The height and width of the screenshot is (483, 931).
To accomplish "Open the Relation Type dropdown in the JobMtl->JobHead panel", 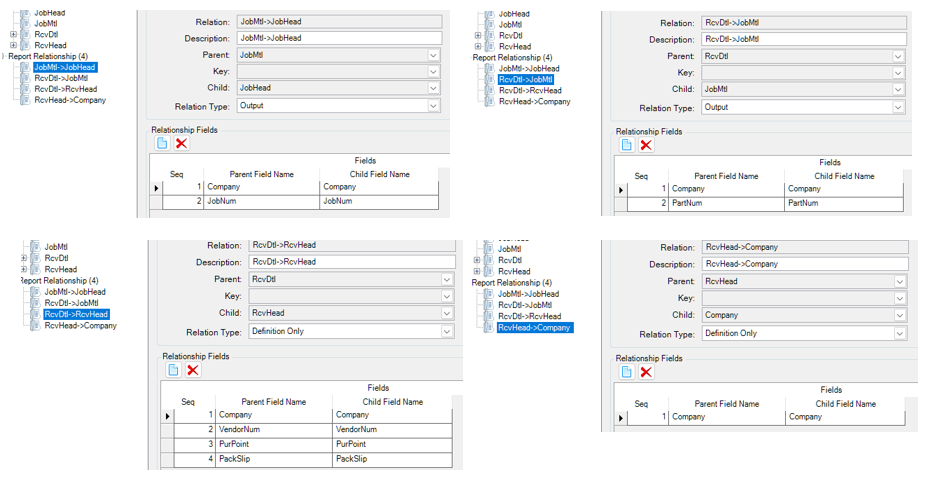I will (x=433, y=106).
